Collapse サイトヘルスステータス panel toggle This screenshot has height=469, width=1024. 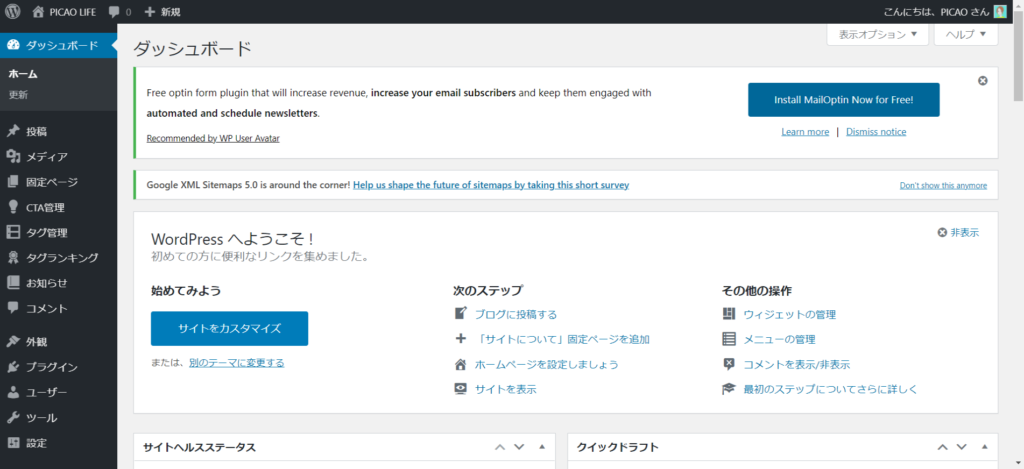(541, 447)
